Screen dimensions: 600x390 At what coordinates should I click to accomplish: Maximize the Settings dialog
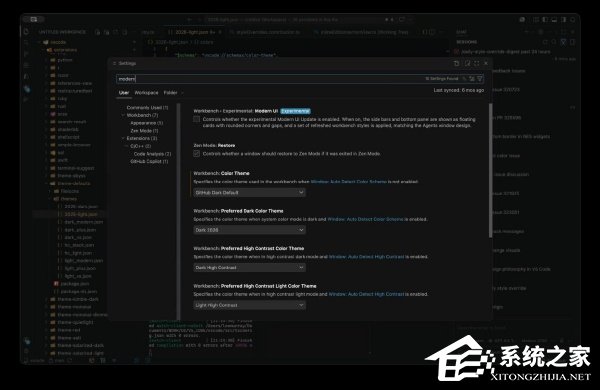476,63
